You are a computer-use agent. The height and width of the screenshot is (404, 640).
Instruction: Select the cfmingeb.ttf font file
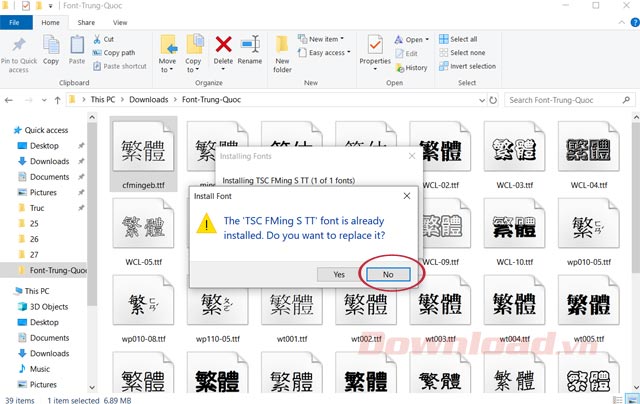pyautogui.click(x=143, y=154)
